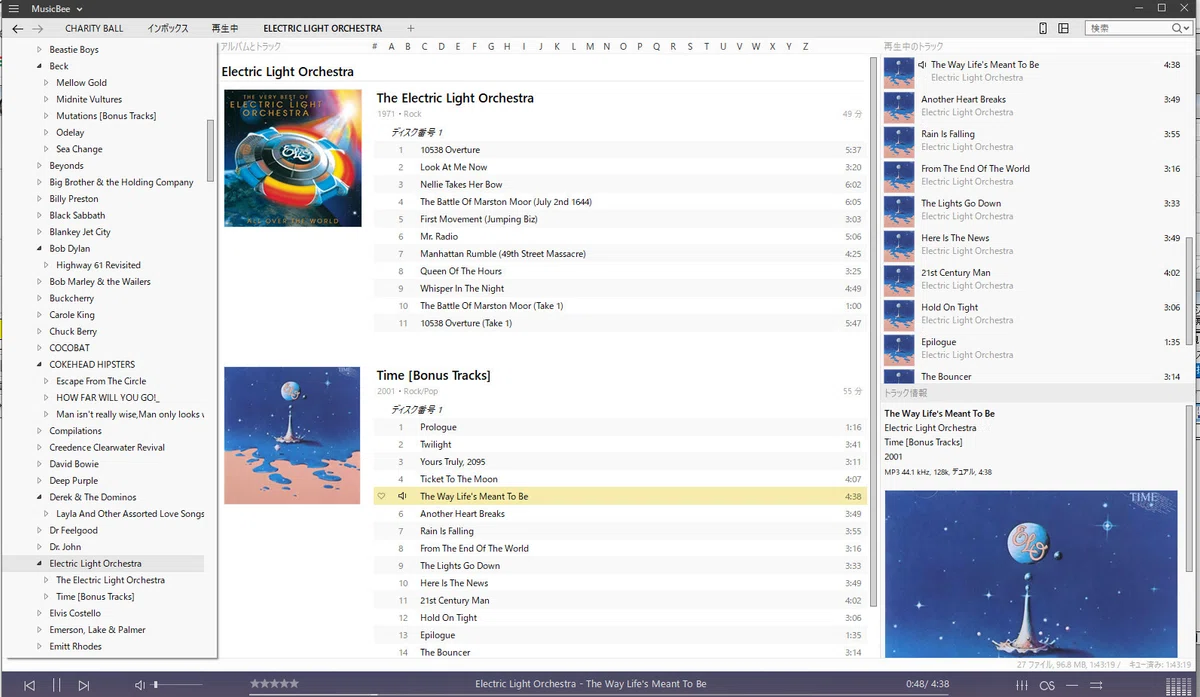Image resolution: width=1200 pixels, height=697 pixels.
Task: Select Elvis Costello in tree
Action: 75,613
